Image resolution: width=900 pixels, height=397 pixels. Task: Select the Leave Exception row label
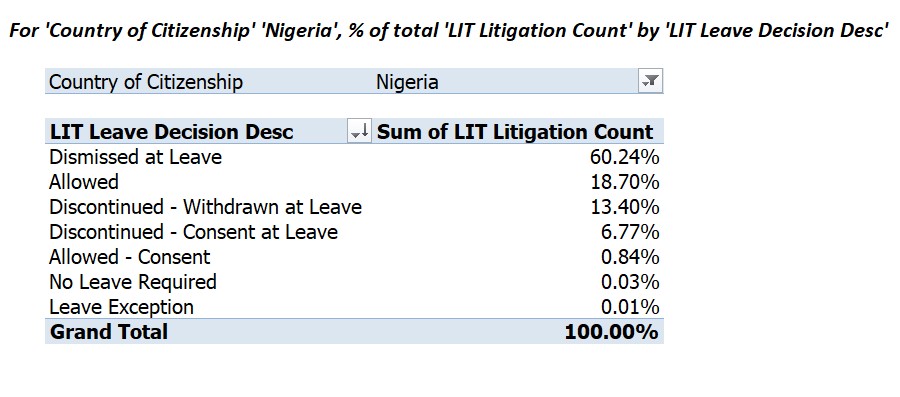[x=121, y=307]
